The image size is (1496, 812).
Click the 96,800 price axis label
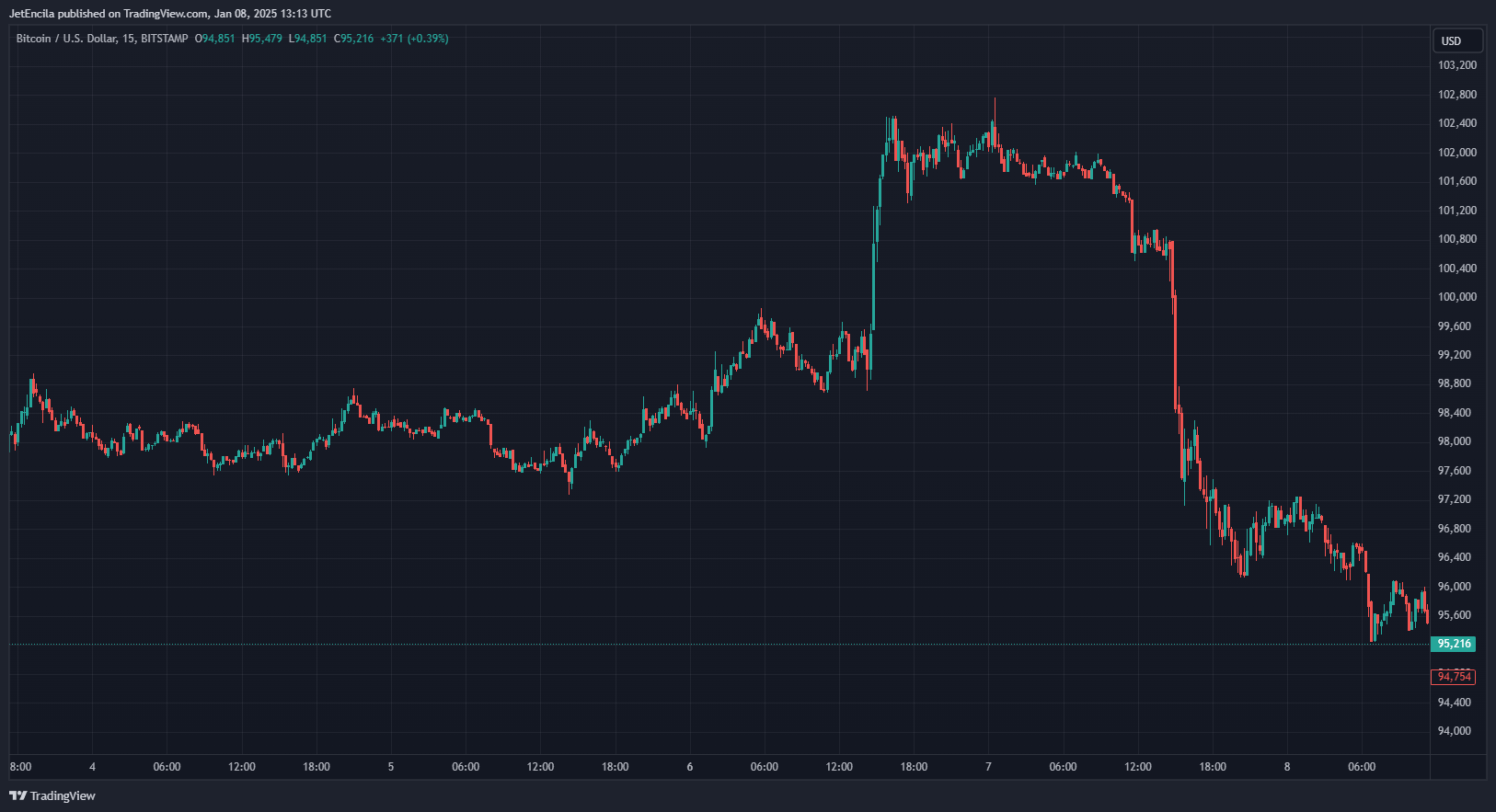point(1455,529)
